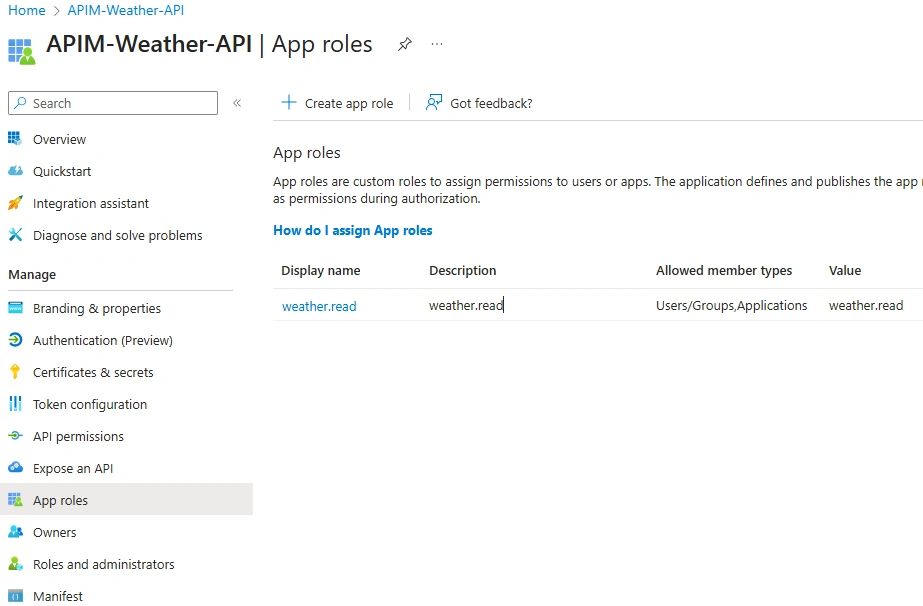Open Diagnose and solve problems

pyautogui.click(x=118, y=236)
